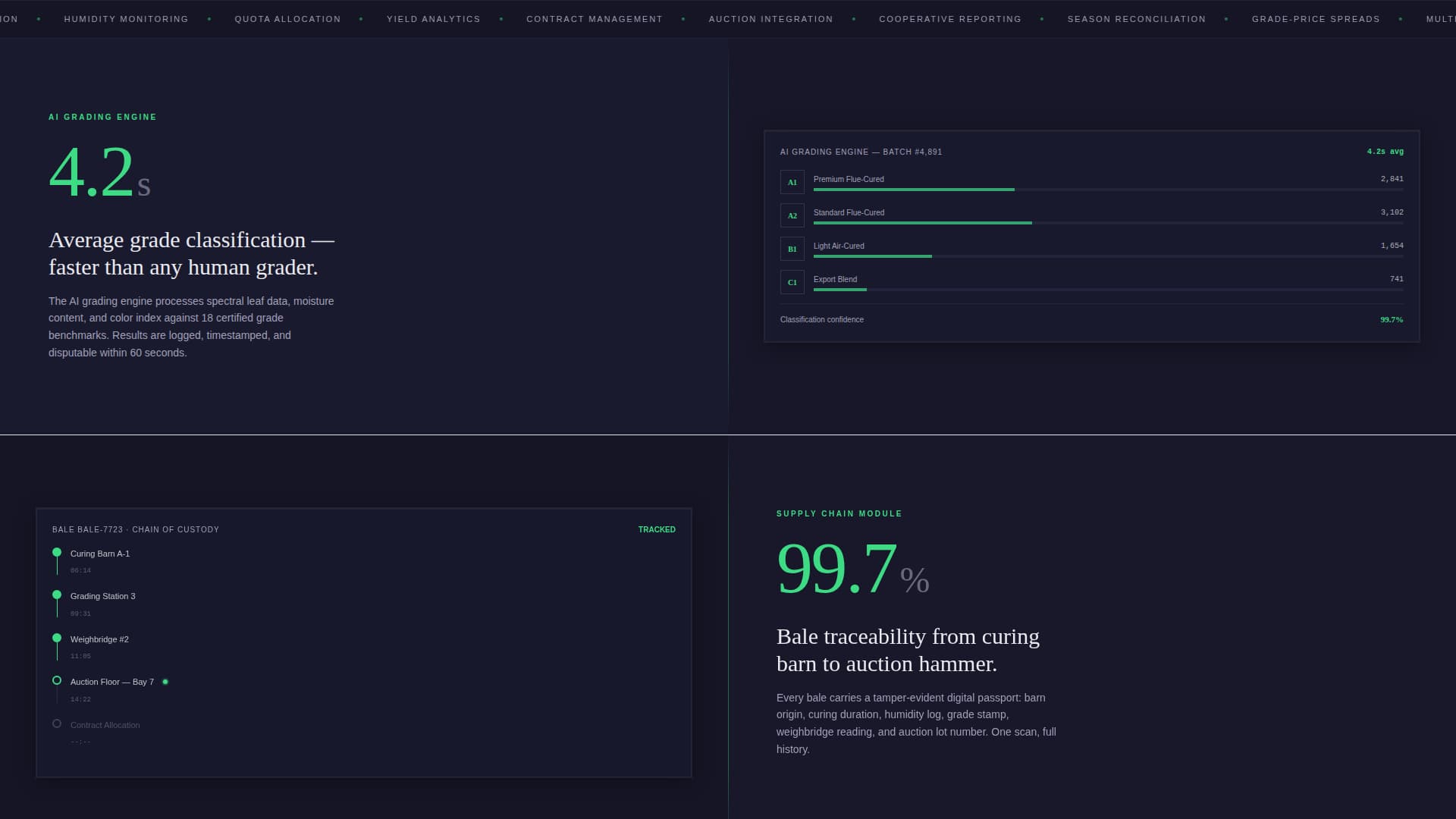Image resolution: width=1456 pixels, height=819 pixels.
Task: Click the TRACKED status label
Action: pyautogui.click(x=657, y=529)
